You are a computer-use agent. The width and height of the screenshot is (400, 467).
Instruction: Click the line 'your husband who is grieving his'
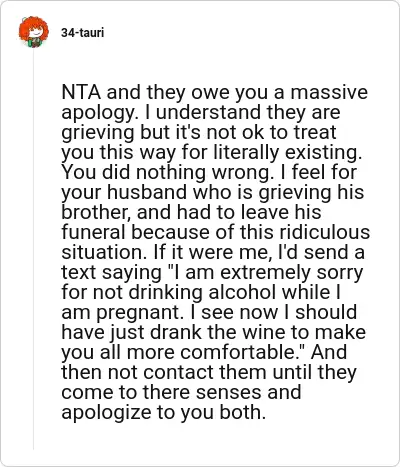[x=212, y=192]
